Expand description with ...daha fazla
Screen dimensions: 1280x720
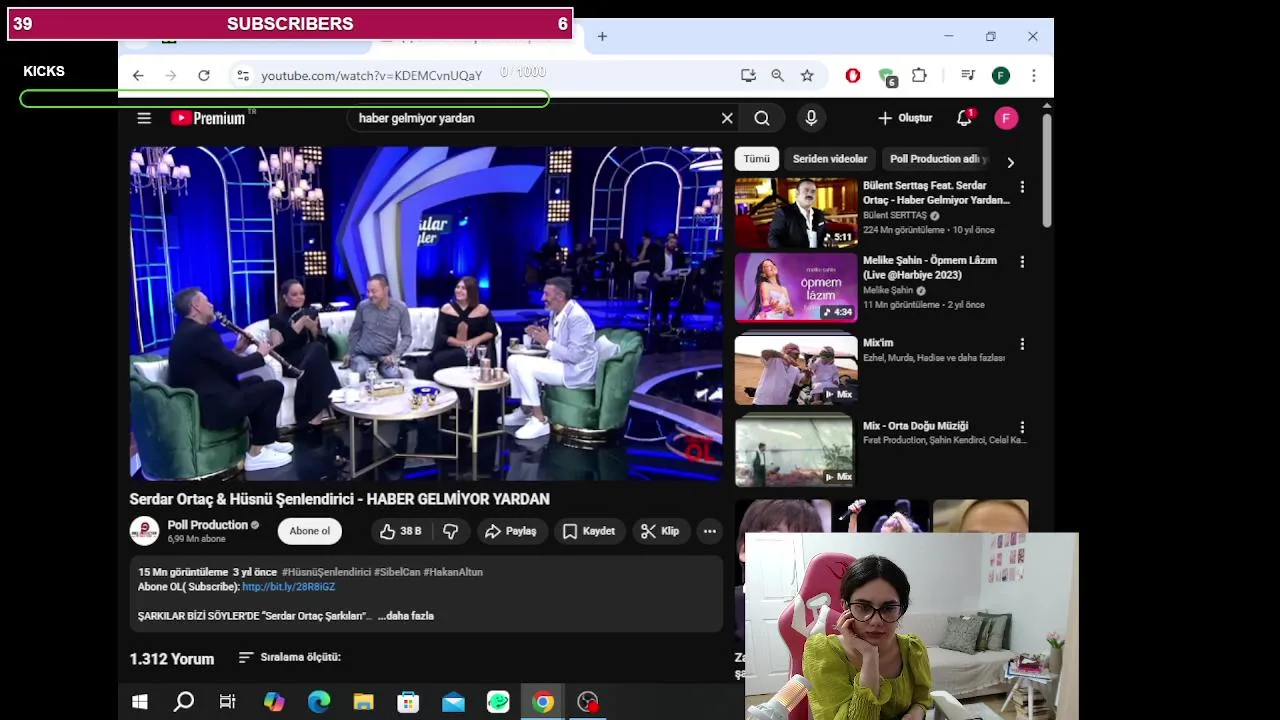pos(406,616)
